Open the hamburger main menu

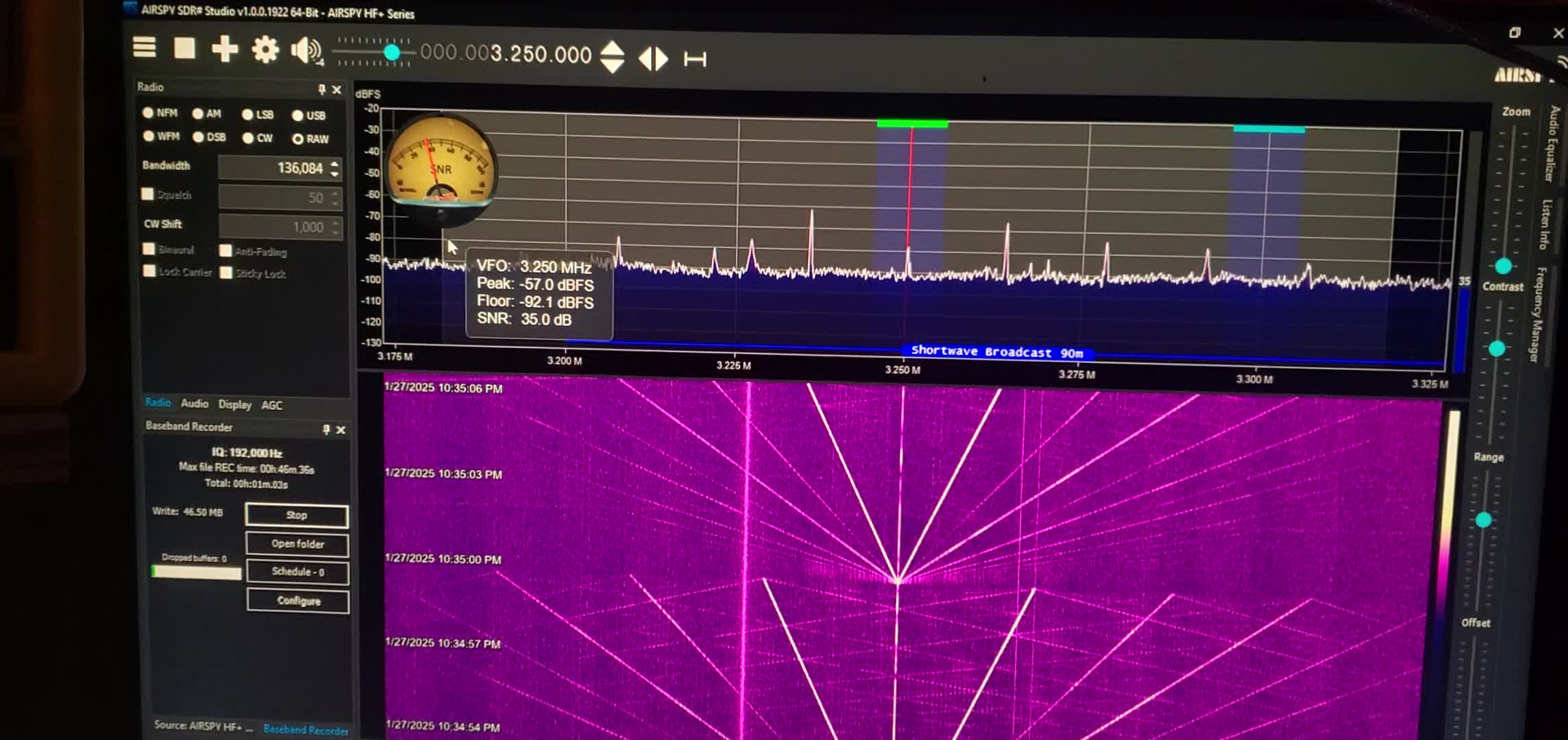click(144, 47)
